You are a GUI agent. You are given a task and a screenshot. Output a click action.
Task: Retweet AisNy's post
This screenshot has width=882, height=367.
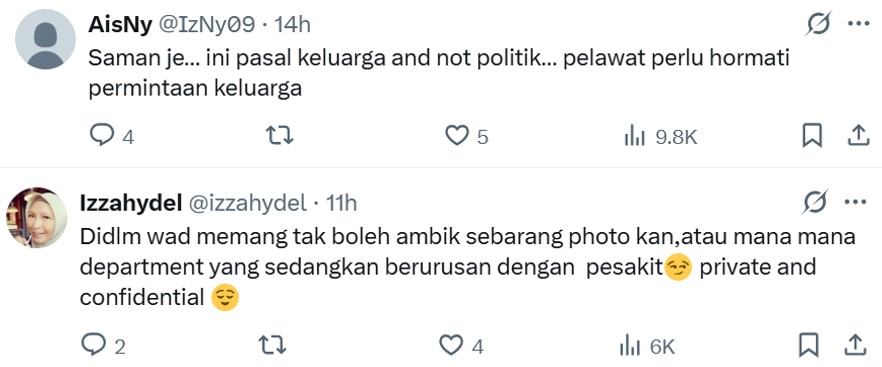280,136
